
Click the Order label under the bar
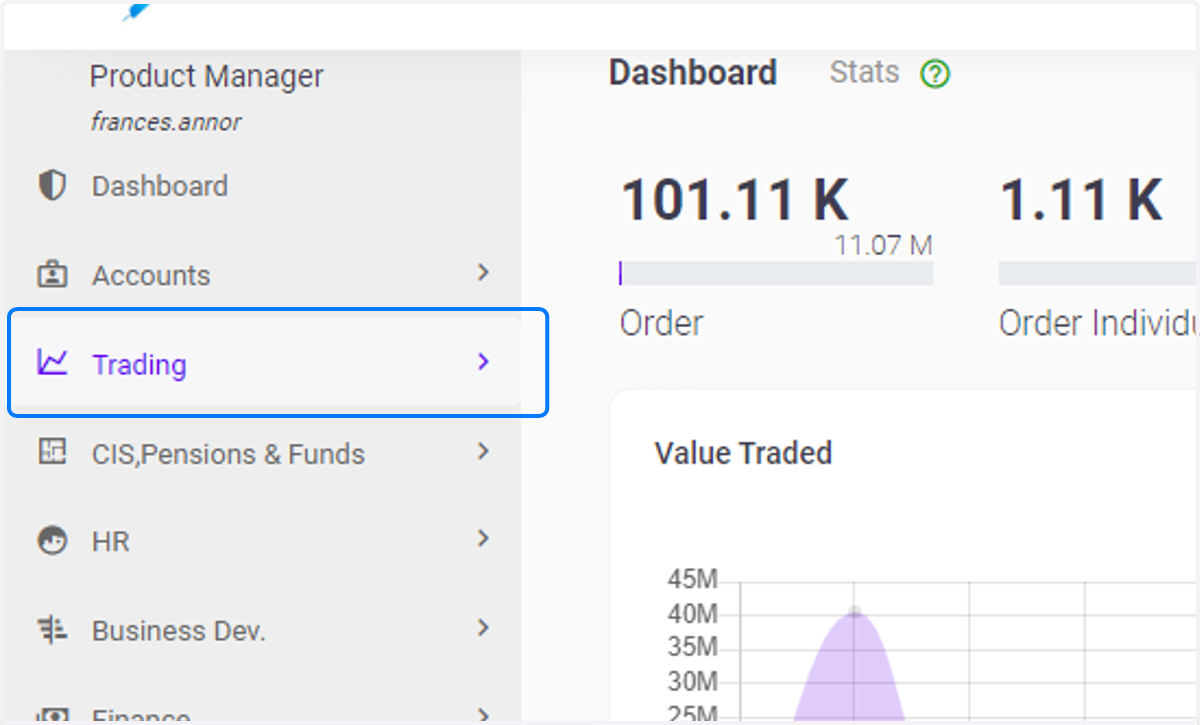(x=661, y=323)
